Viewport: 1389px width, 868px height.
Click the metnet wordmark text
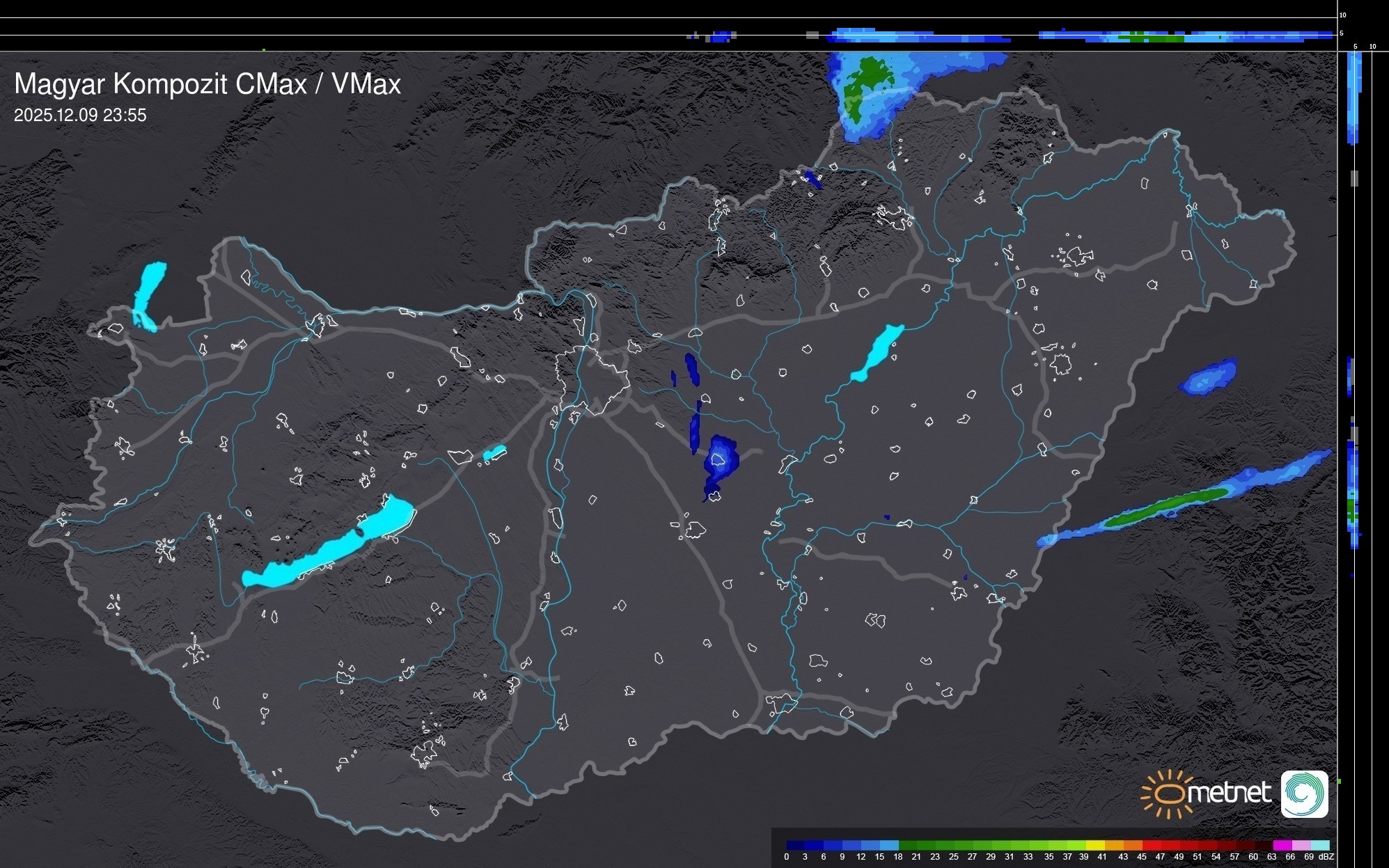click(x=1229, y=794)
